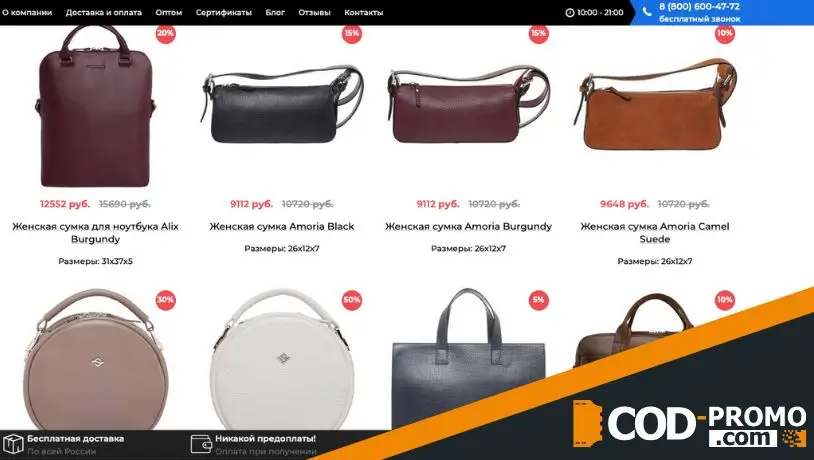Click the 20% discount badge on Alix Burgundy
The width and height of the screenshot is (814, 460).
(x=165, y=33)
